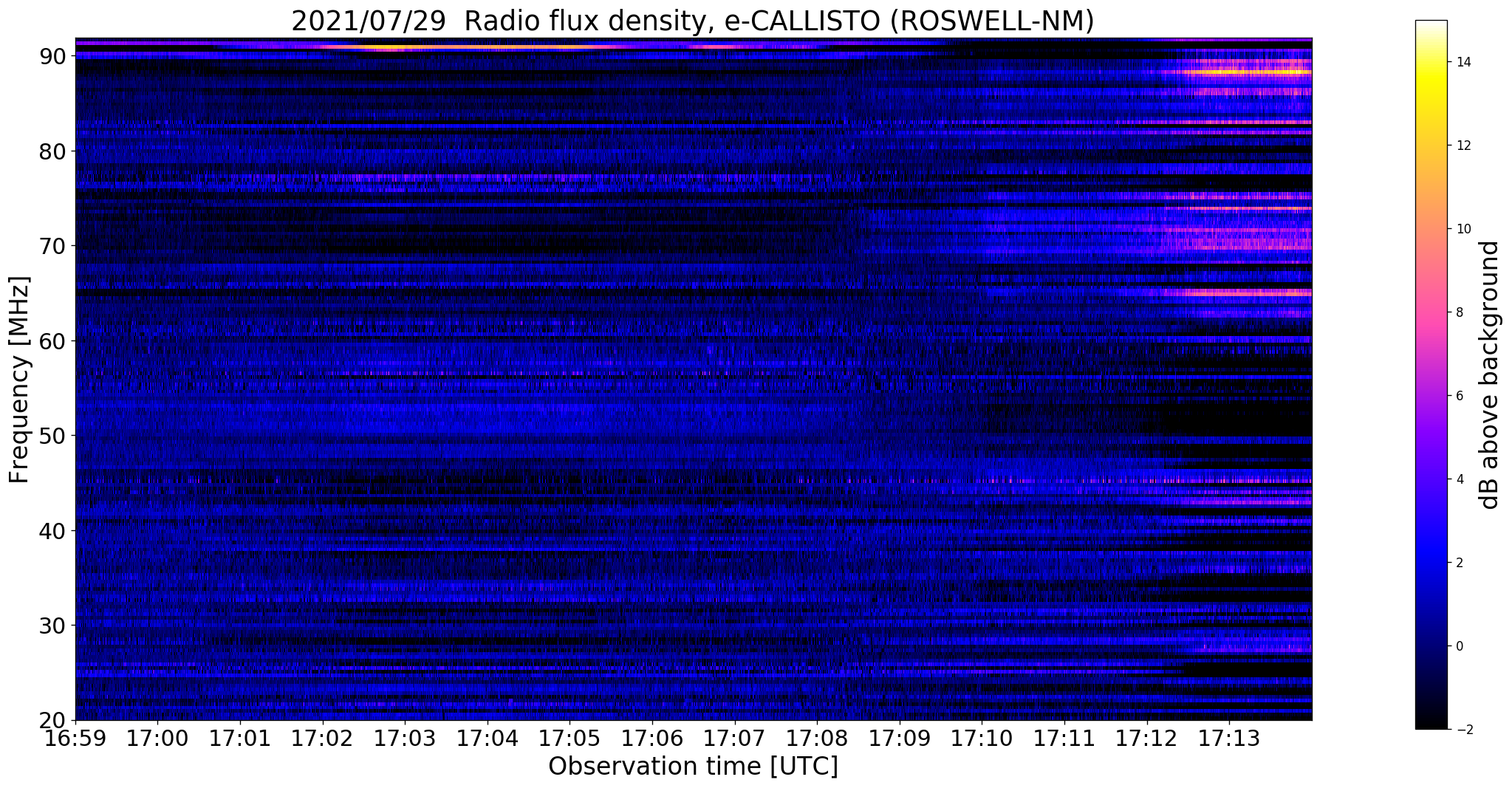Click the 17:02 time tick label

point(322,738)
